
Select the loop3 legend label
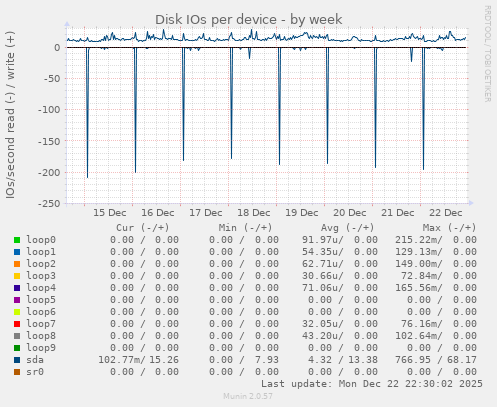pos(41,276)
